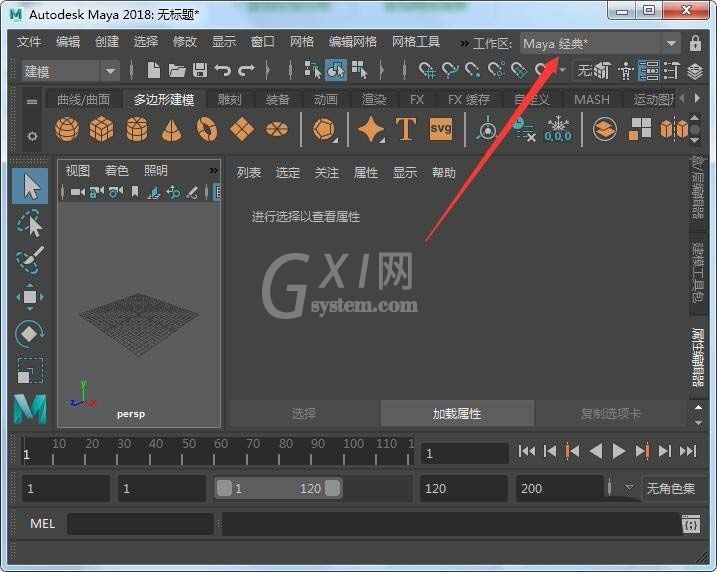Toggle snap to grids magnet

tap(427, 70)
